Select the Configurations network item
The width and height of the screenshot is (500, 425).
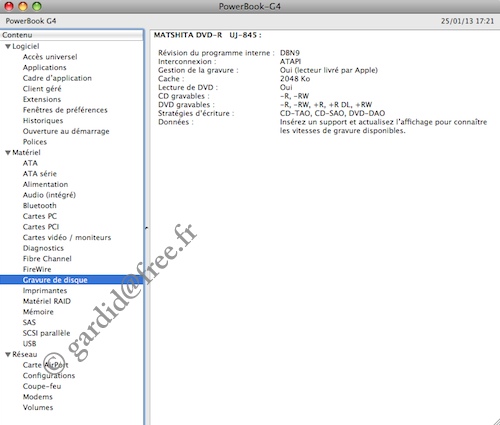point(49,376)
